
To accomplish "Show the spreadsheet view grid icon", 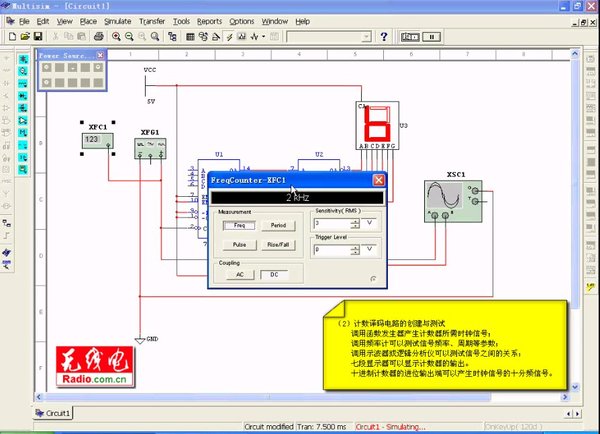I will [190, 36].
